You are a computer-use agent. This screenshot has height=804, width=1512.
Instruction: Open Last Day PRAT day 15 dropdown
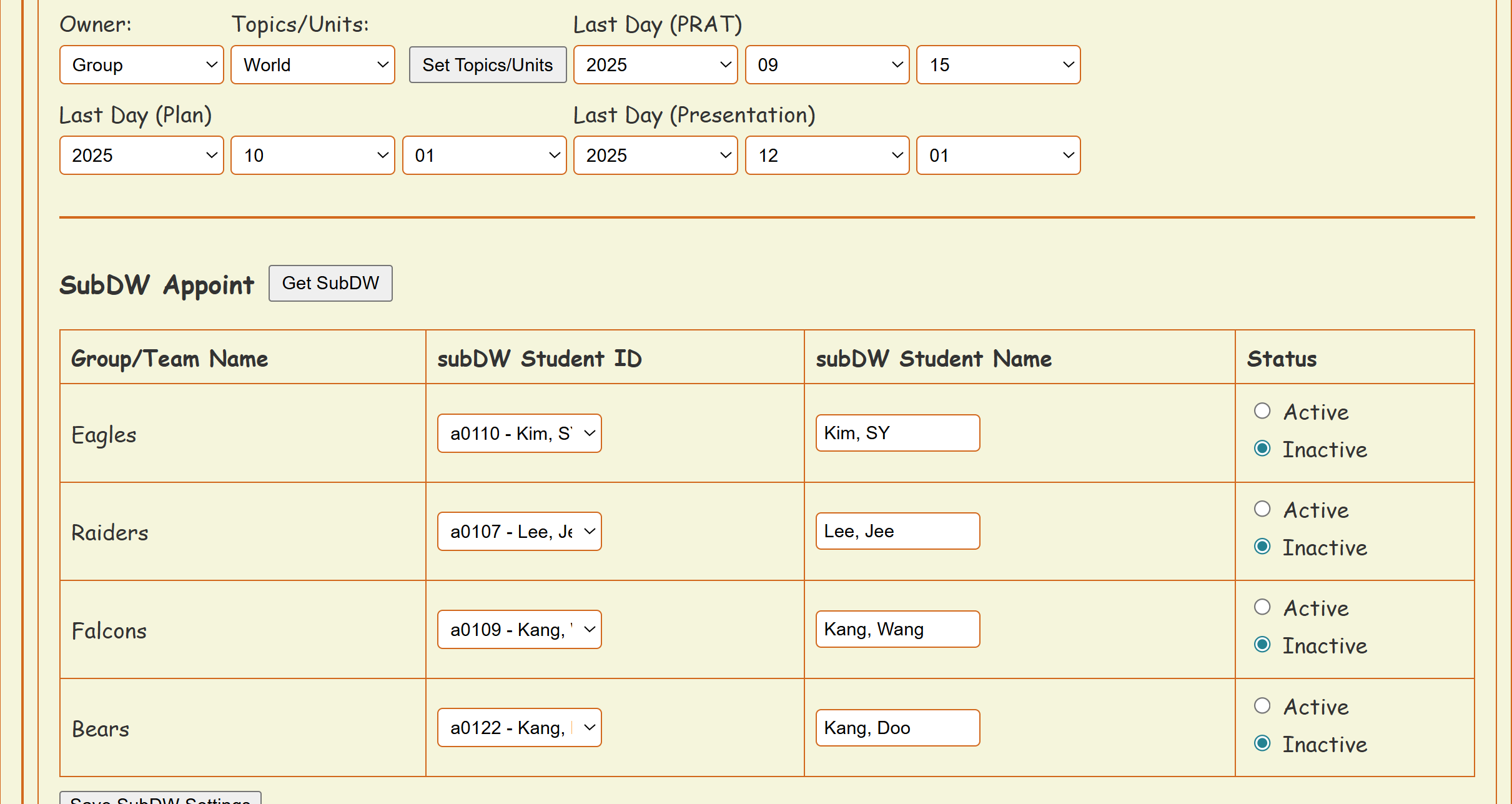(x=998, y=64)
